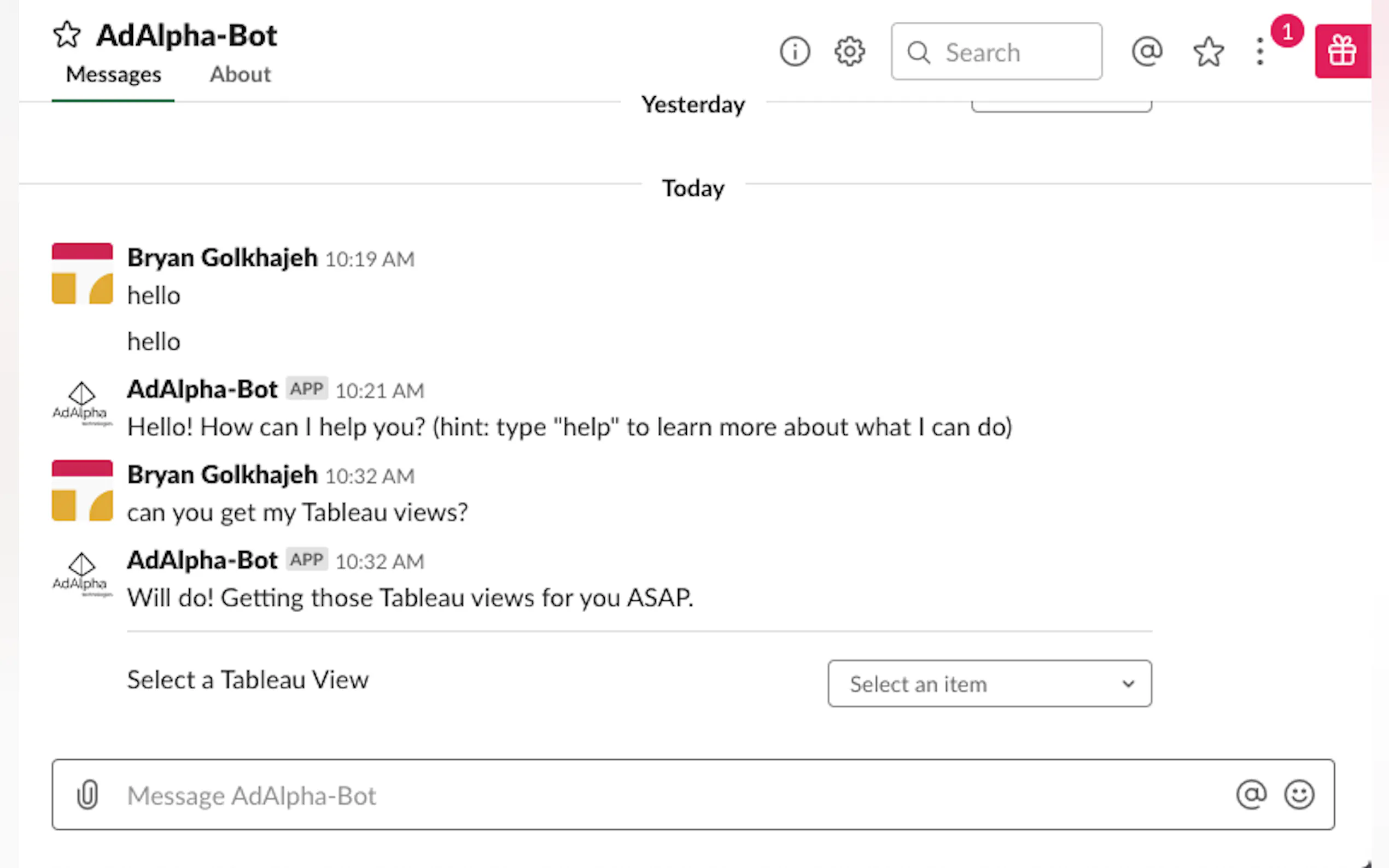Click Bryan Golkhajeh's avatar at 10:32 AM
The width and height of the screenshot is (1389, 868).
tap(82, 490)
